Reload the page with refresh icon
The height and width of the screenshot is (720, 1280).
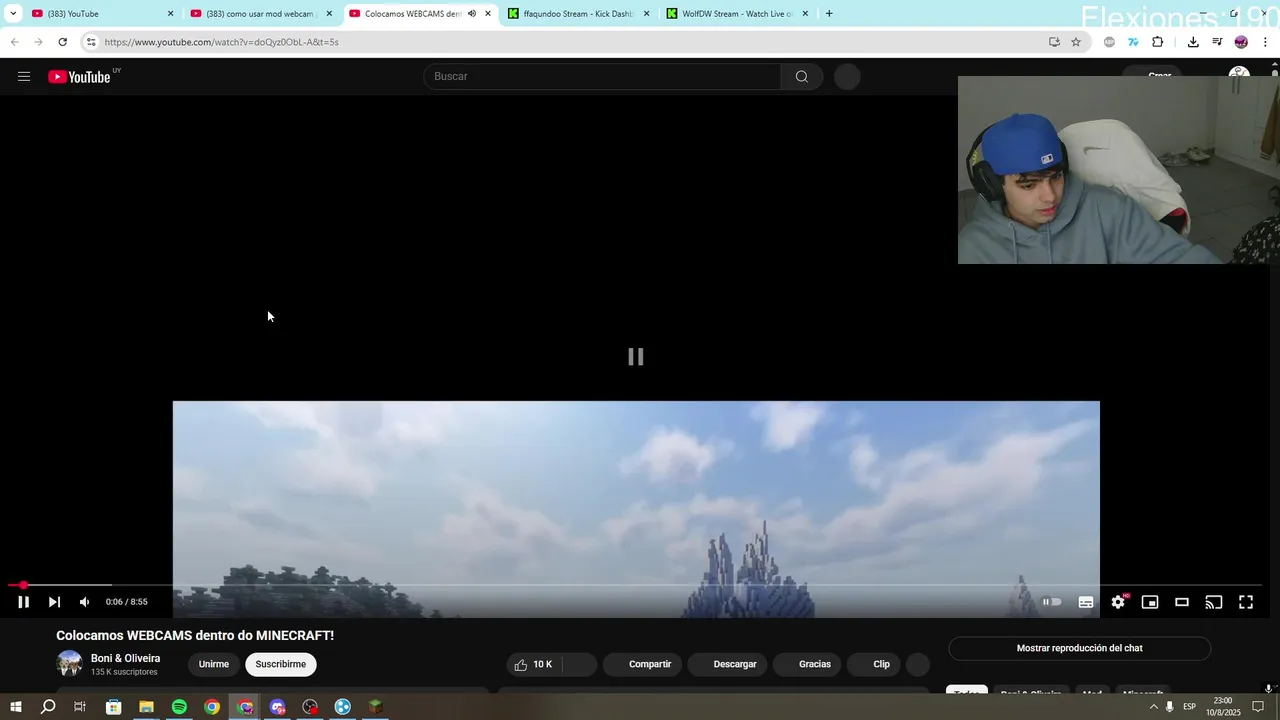(x=62, y=42)
